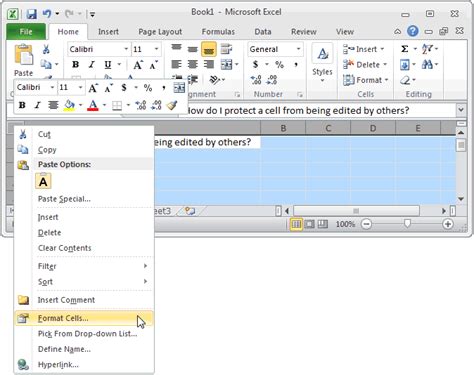Click ribbon Align Text Left icon
The image size is (474, 375).
(x=176, y=64)
